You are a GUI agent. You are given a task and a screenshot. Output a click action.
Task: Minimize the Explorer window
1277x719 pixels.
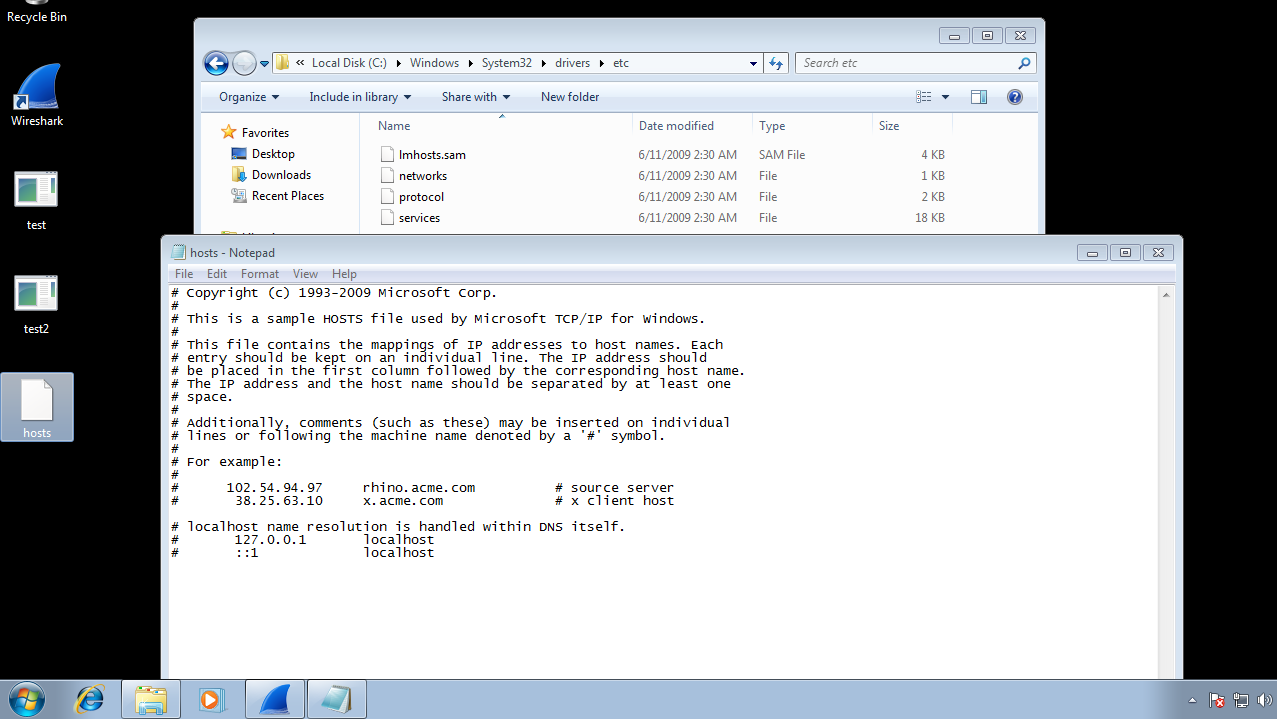[954, 36]
